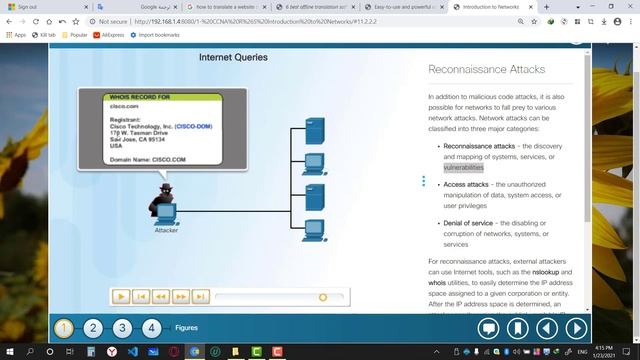Click the star icon left of address bar

pyautogui.click(x=76, y=22)
